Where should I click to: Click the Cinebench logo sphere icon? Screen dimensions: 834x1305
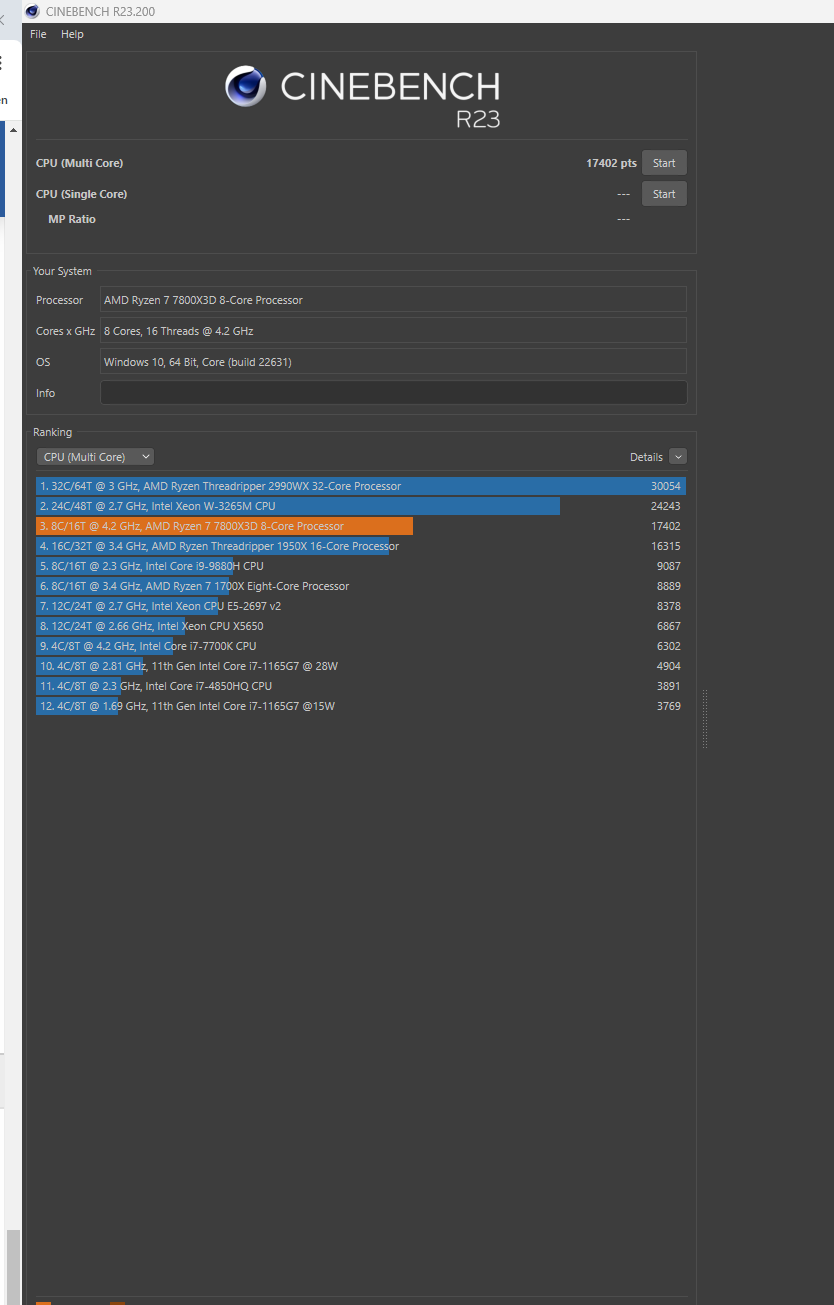point(246,86)
